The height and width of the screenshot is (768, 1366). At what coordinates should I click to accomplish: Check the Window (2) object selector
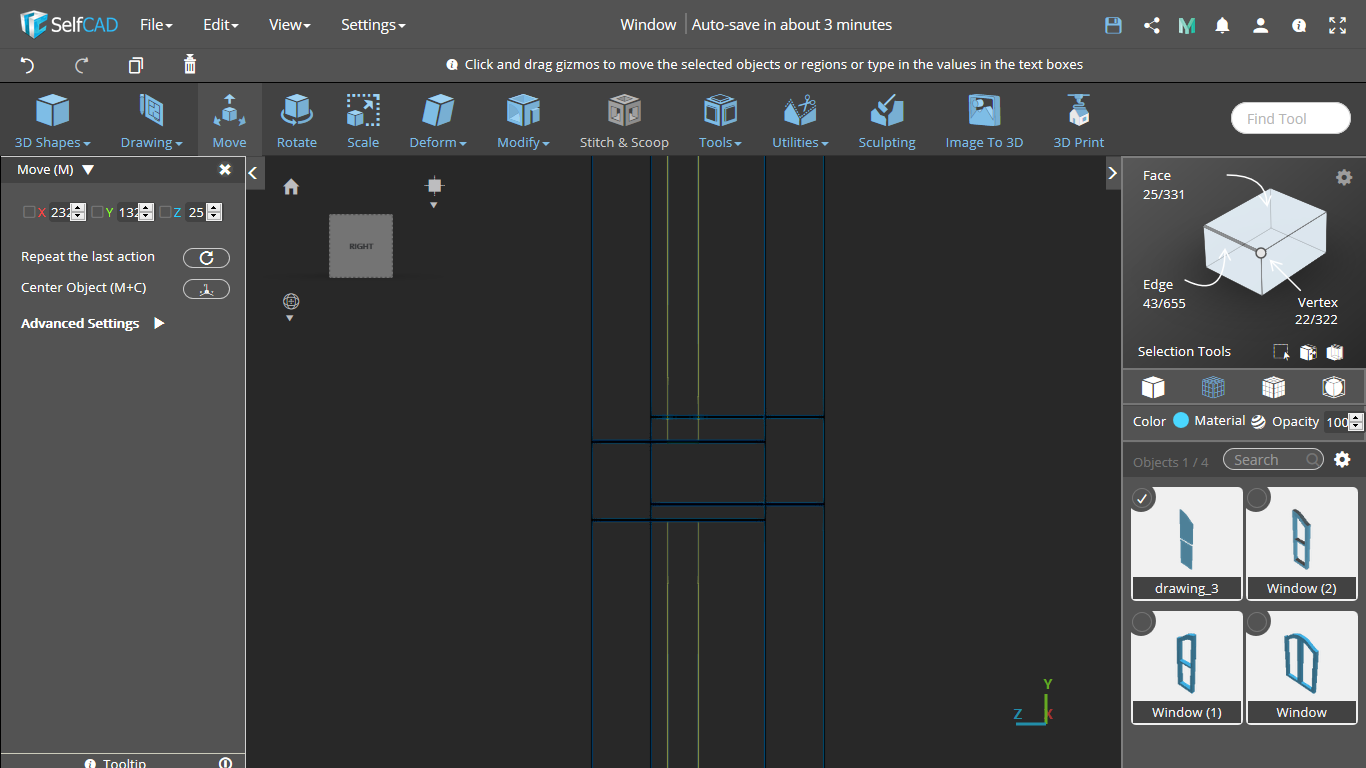[1258, 498]
